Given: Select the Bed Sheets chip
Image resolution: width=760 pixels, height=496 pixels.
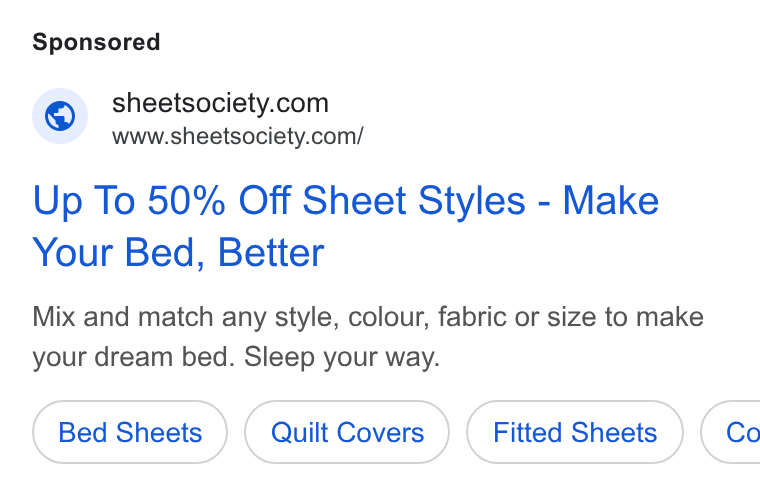Looking at the screenshot, I should tap(130, 432).
